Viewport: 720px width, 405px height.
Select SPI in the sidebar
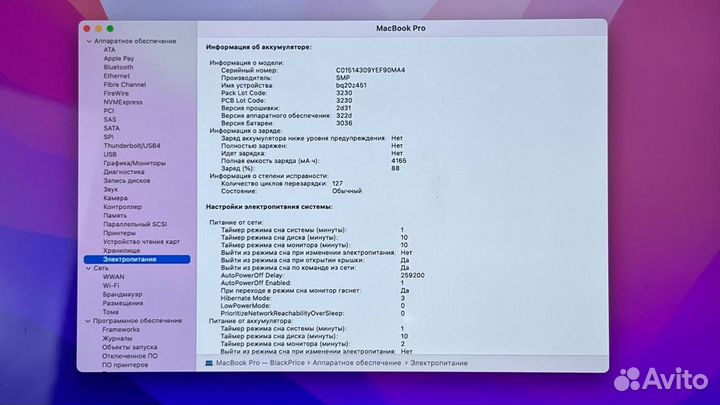tap(108, 137)
